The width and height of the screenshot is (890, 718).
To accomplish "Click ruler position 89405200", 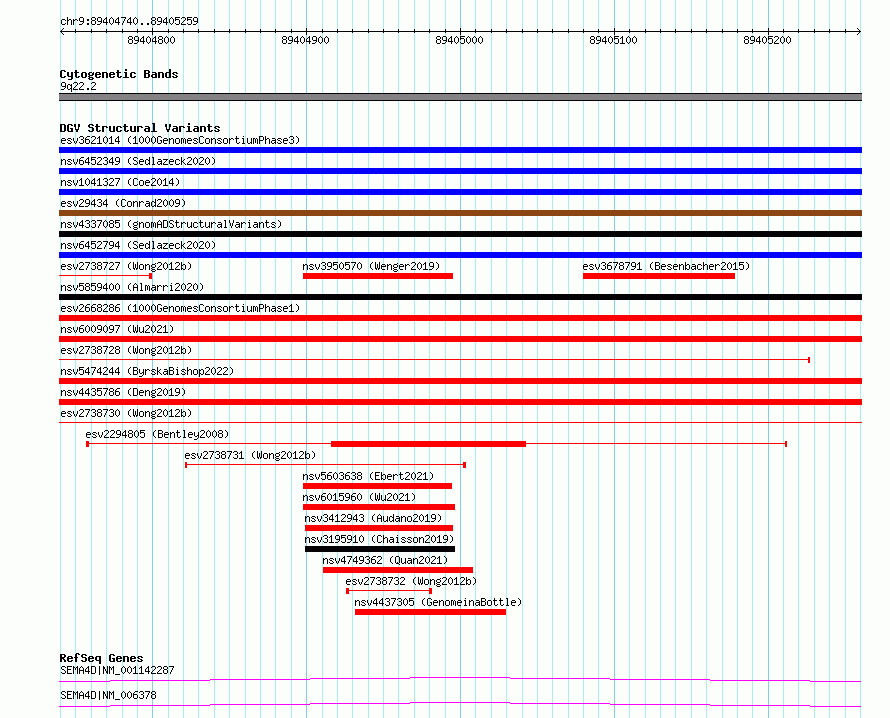I will pyautogui.click(x=767, y=40).
